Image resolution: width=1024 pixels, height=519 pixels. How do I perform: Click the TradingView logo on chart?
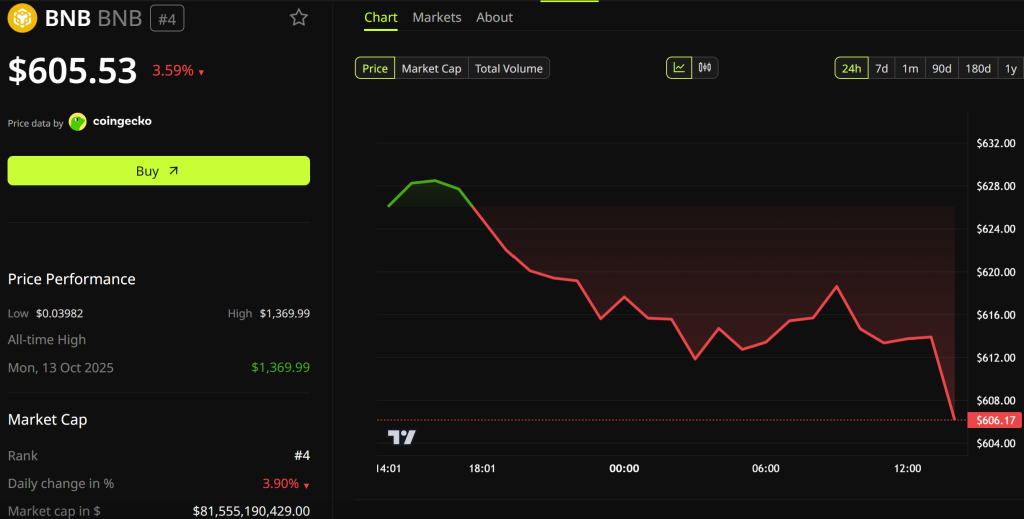pyautogui.click(x=402, y=437)
